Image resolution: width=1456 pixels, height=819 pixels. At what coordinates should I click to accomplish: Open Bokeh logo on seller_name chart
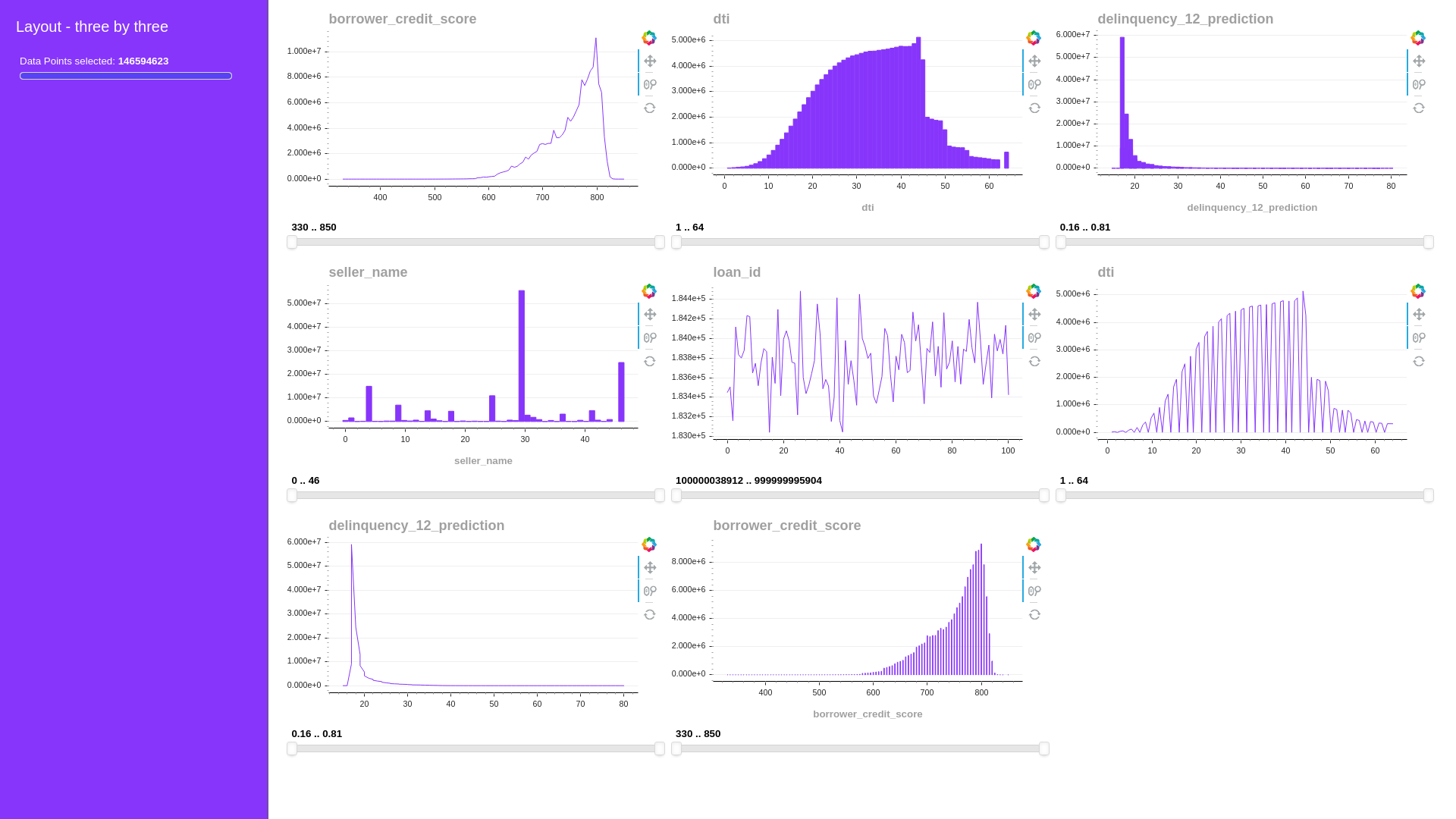point(649,291)
